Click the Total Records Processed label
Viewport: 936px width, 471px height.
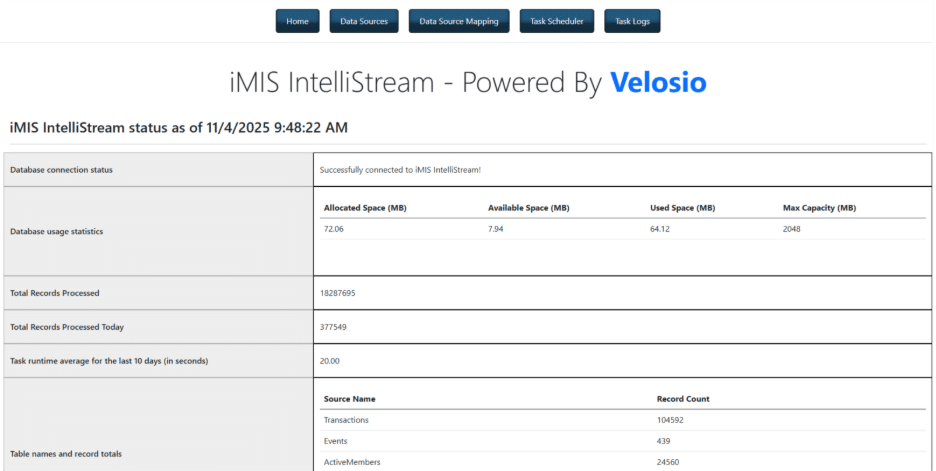[x=55, y=293]
